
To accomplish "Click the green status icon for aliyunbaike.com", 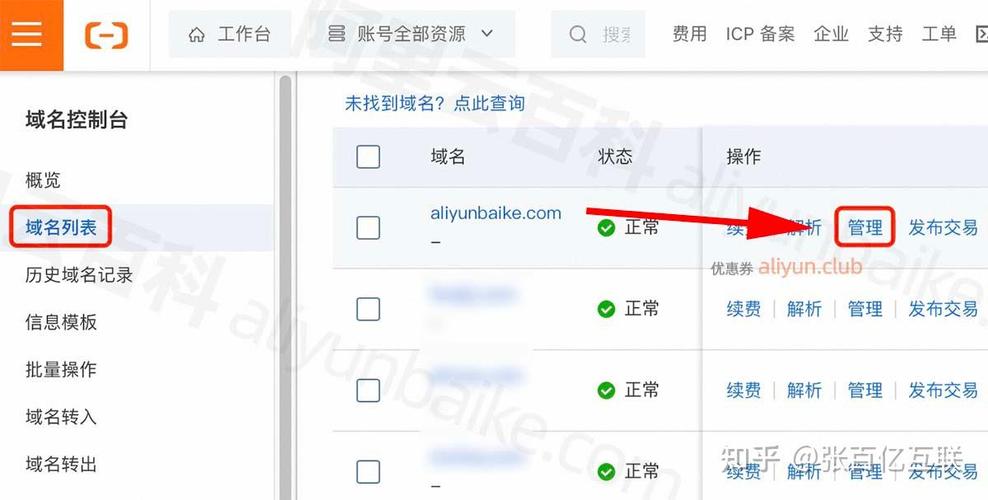I will click(x=606, y=227).
